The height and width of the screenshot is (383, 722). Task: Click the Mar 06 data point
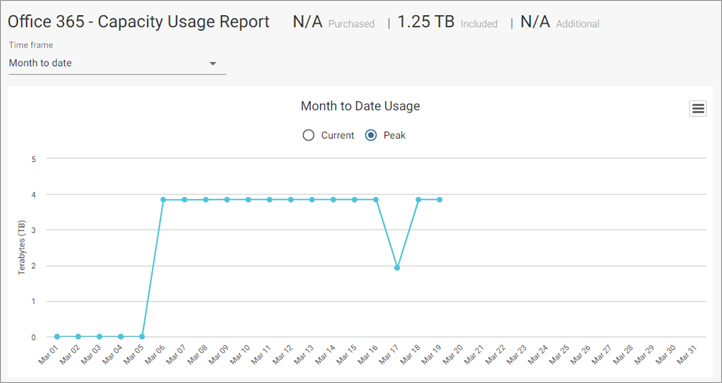[163, 200]
